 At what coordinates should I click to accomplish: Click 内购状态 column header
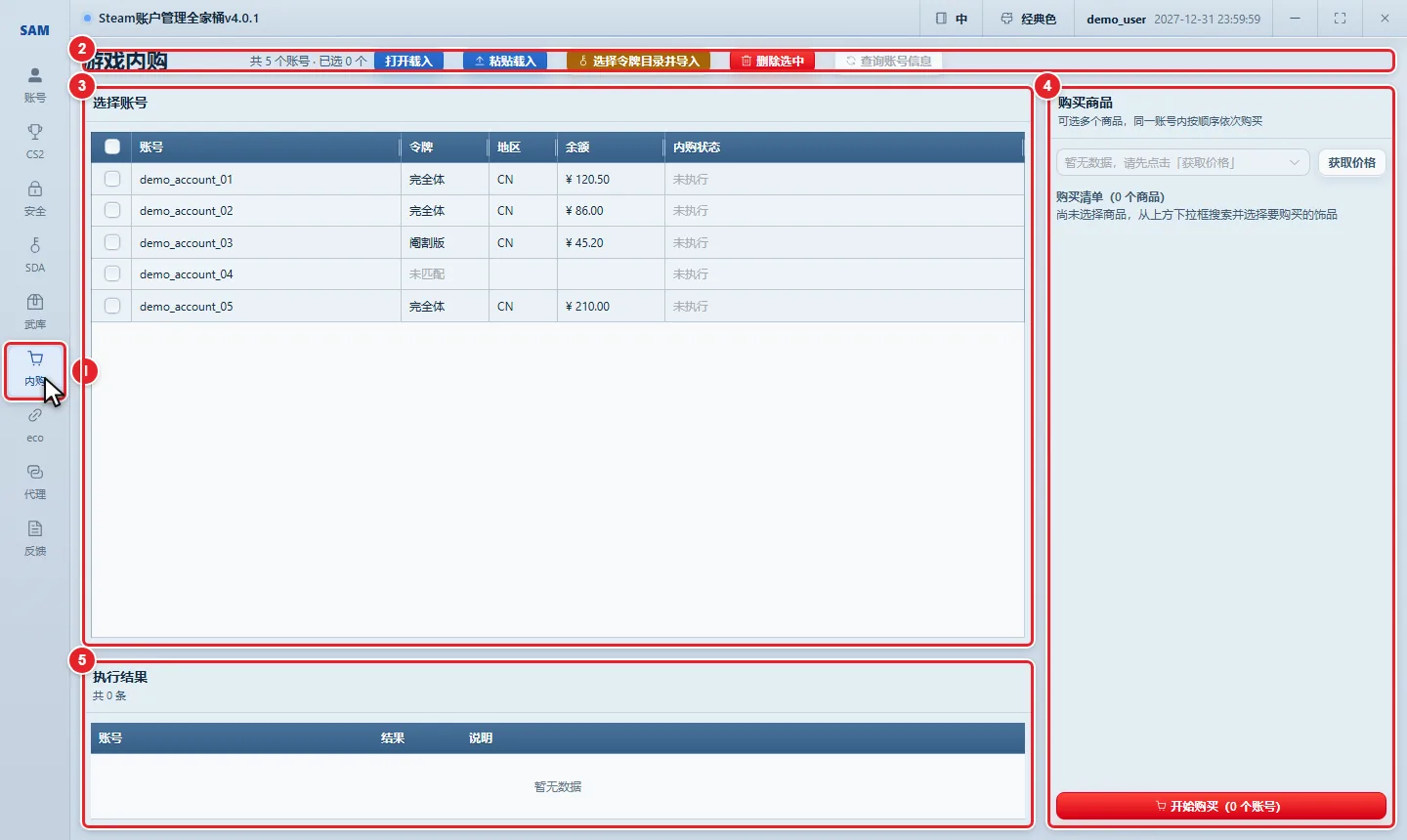tap(843, 147)
